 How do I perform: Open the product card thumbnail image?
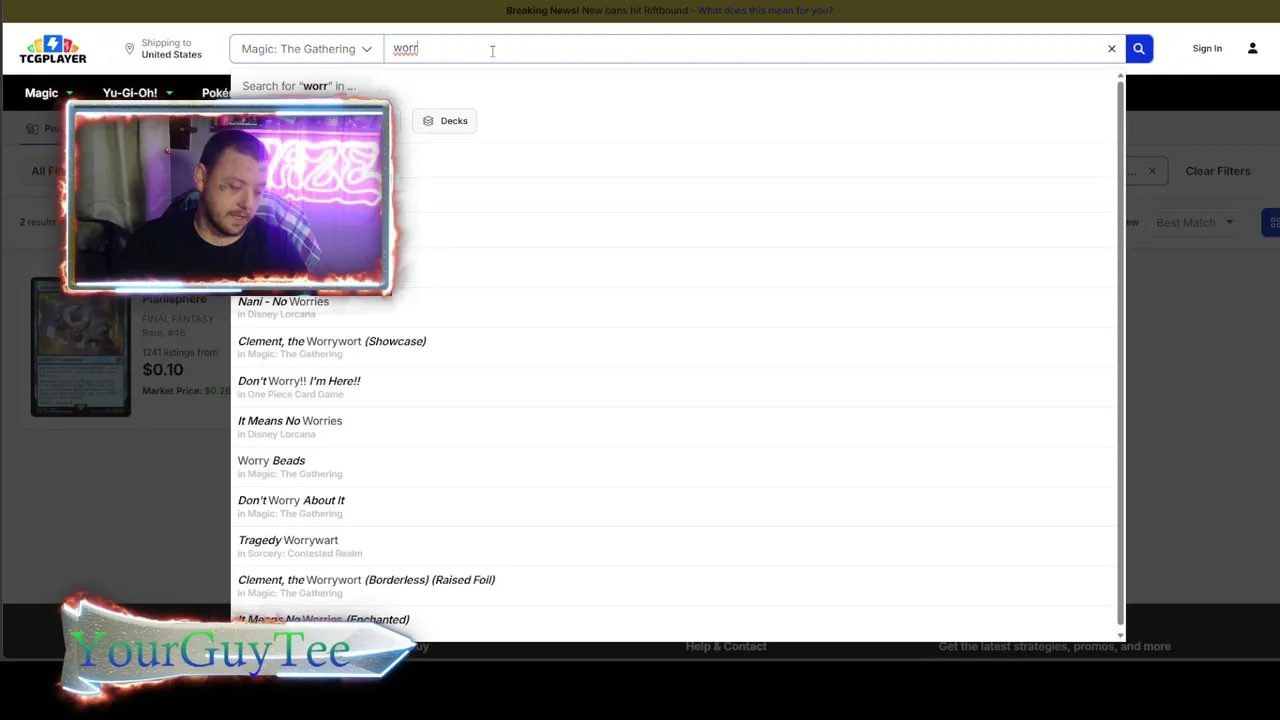point(80,347)
